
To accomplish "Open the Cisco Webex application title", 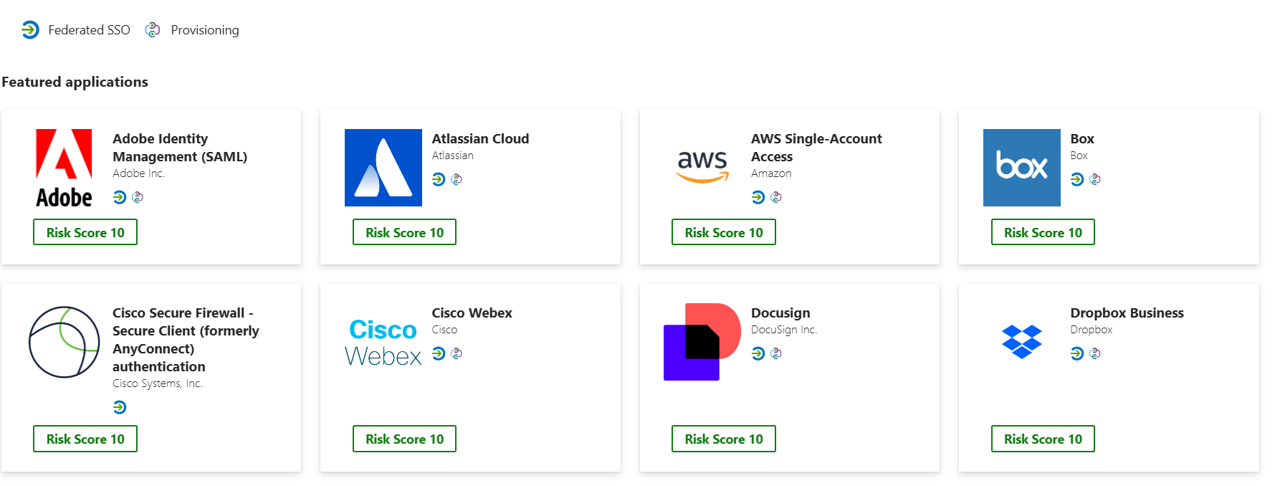I will [472, 313].
